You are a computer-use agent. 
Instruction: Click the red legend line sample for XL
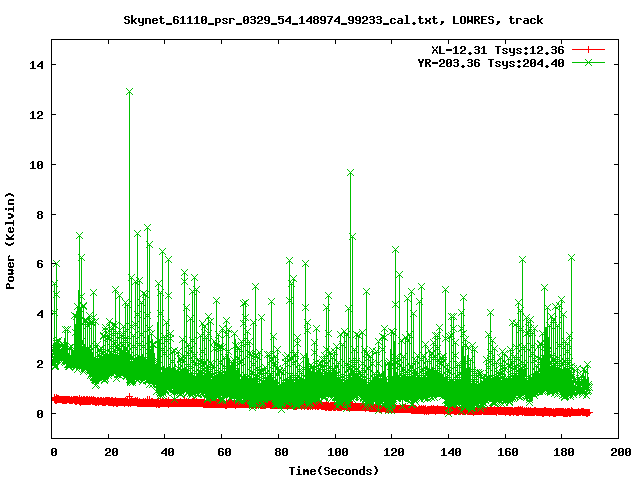pos(588,50)
